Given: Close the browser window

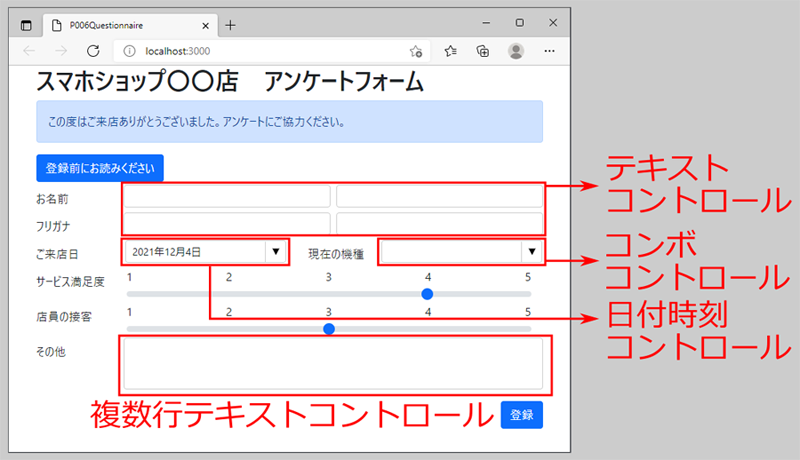Looking at the screenshot, I should pyautogui.click(x=553, y=22).
